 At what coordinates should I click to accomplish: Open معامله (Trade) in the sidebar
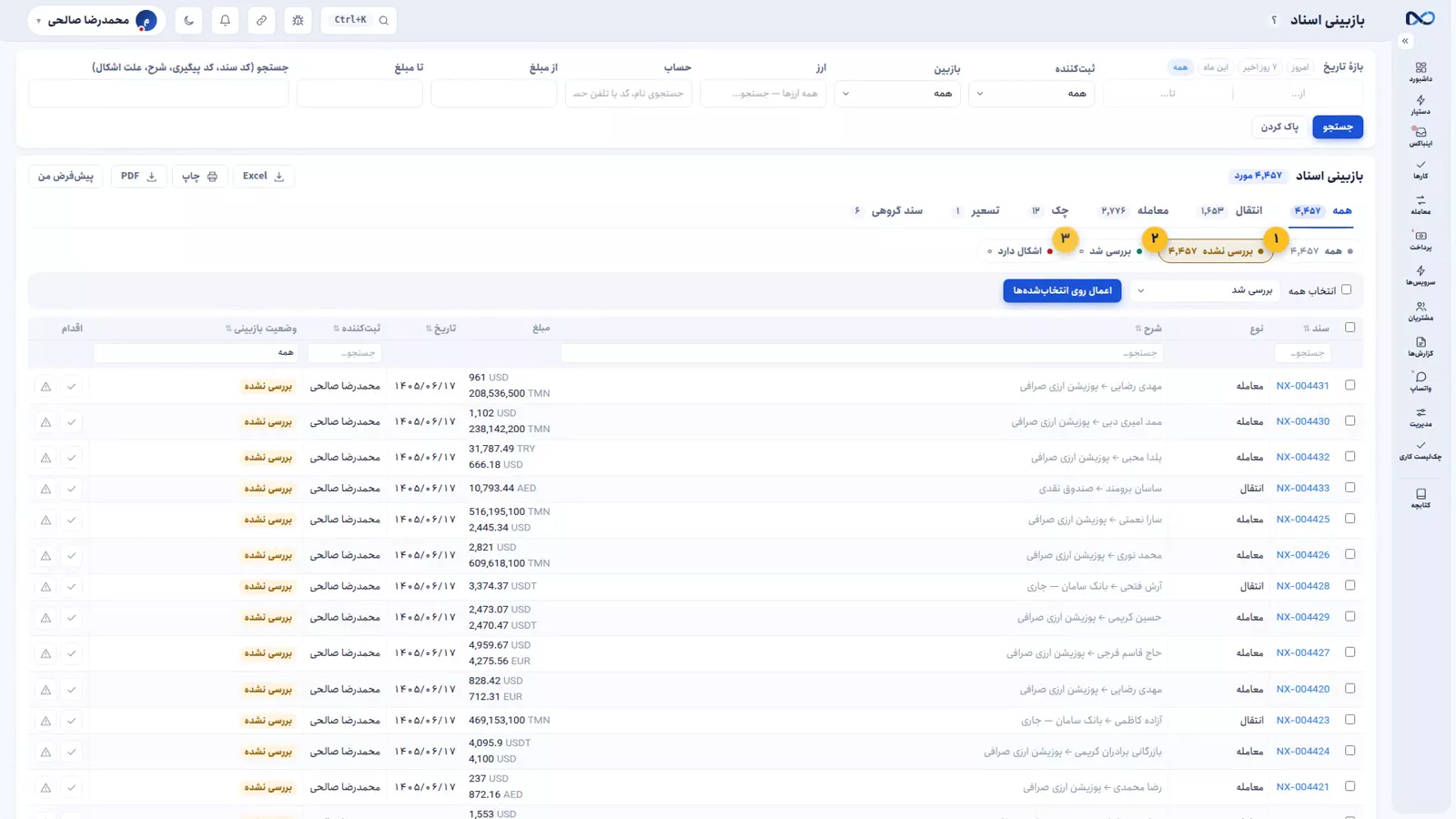pyautogui.click(x=1421, y=205)
